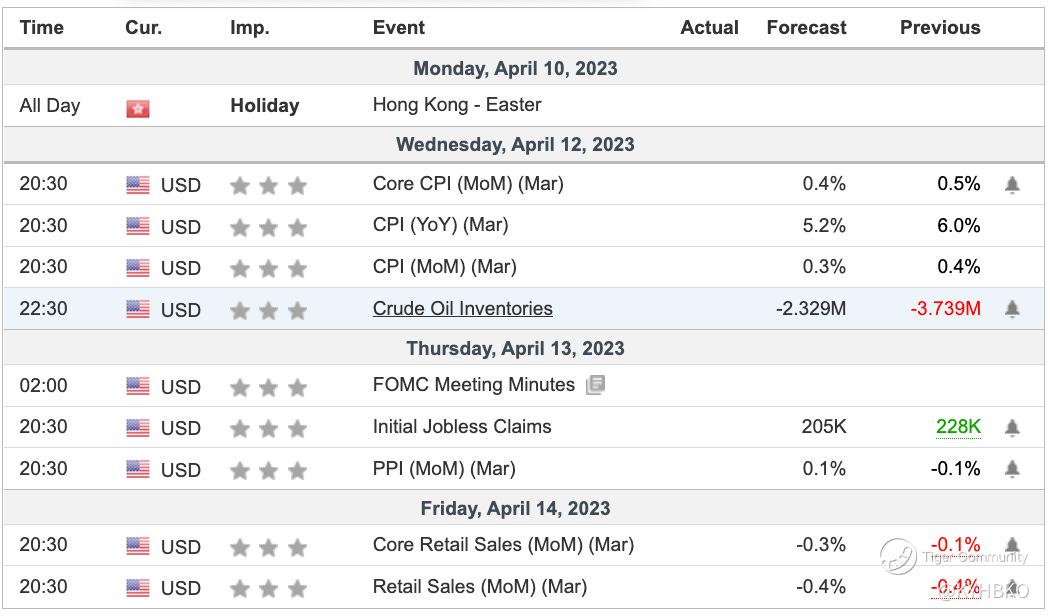The image size is (1050, 616).
Task: Click the Forecast column header
Action: [806, 28]
